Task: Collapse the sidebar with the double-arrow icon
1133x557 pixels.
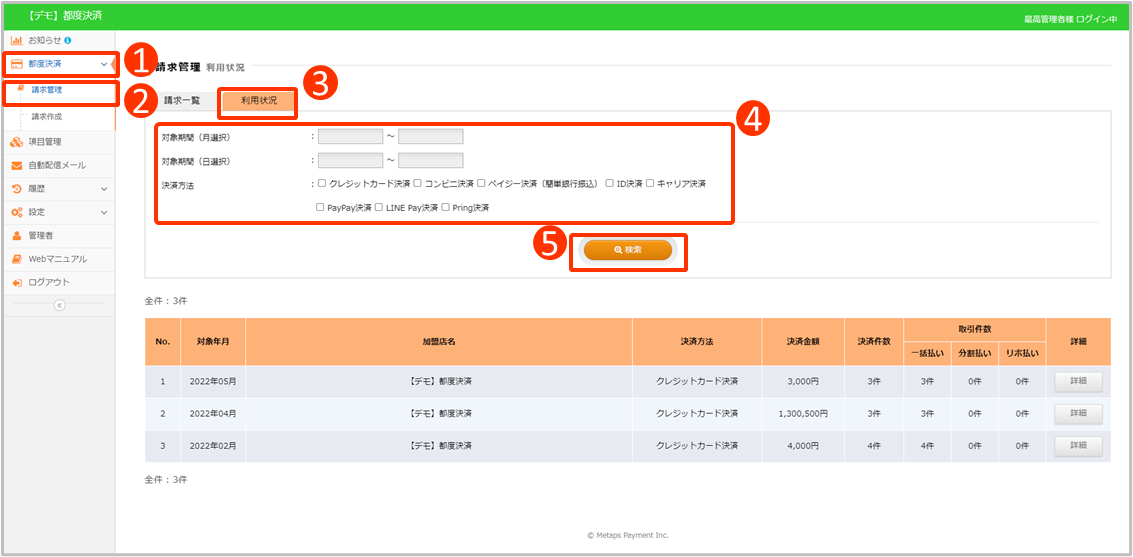Action: (58, 305)
